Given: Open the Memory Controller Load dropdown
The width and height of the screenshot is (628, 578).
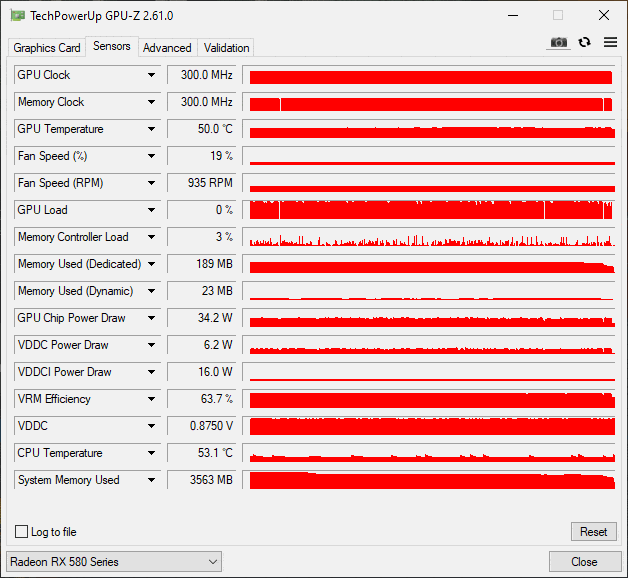Looking at the screenshot, I should 151,237.
